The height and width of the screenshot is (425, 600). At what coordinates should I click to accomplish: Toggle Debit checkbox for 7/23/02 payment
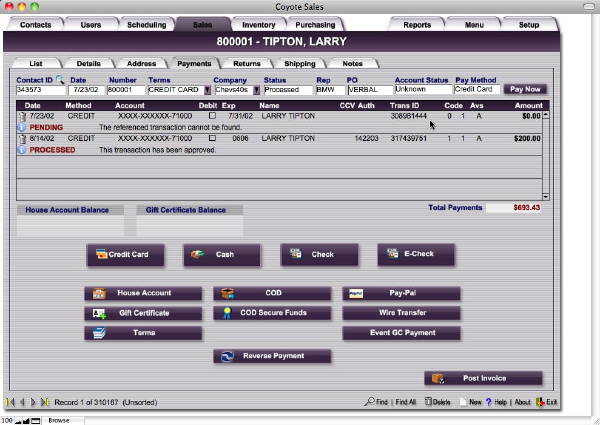coord(211,116)
